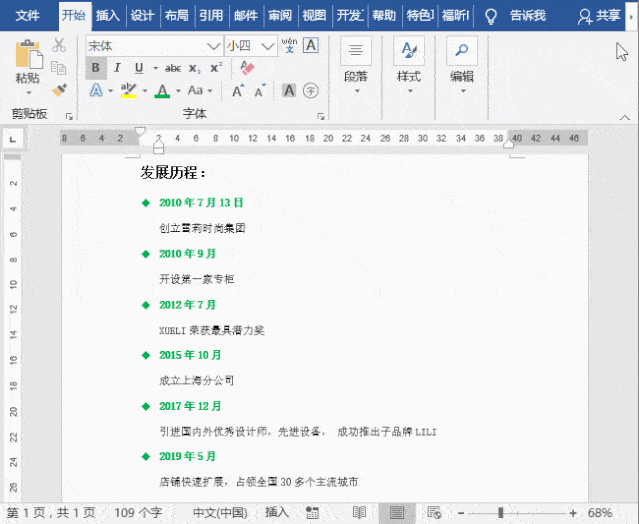Viewport: 639px width, 524px height.
Task: Open 编辑 editing menu
Action: pyautogui.click(x=462, y=65)
